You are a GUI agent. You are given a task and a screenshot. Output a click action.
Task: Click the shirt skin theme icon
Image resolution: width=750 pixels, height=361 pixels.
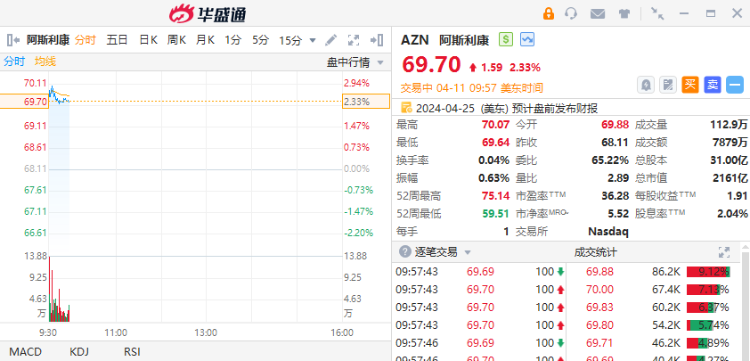[x=624, y=13]
